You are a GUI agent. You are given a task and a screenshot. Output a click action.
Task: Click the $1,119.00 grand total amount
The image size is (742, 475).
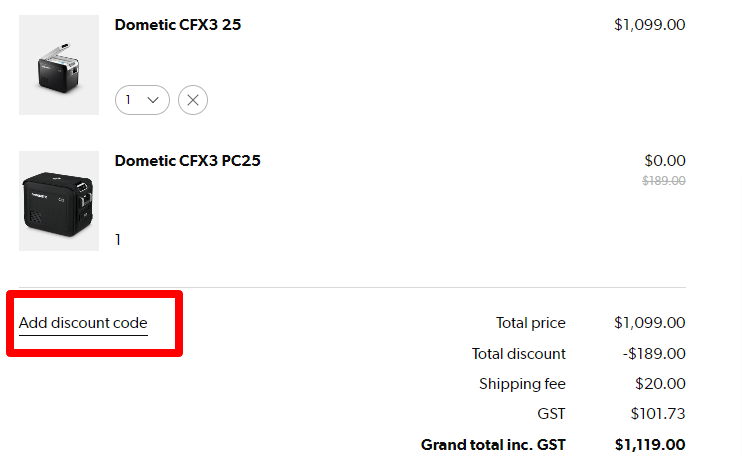[x=650, y=445]
